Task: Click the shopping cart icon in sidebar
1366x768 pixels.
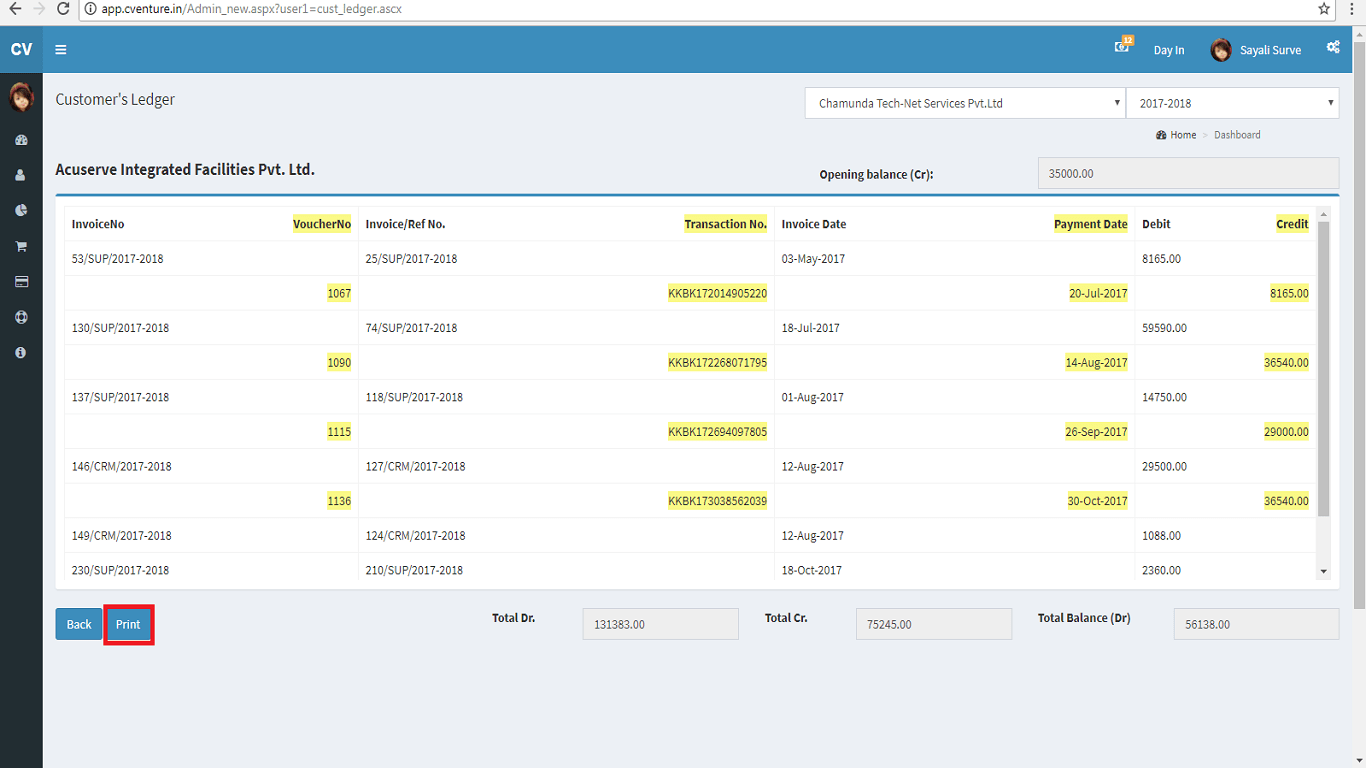Action: click(21, 246)
